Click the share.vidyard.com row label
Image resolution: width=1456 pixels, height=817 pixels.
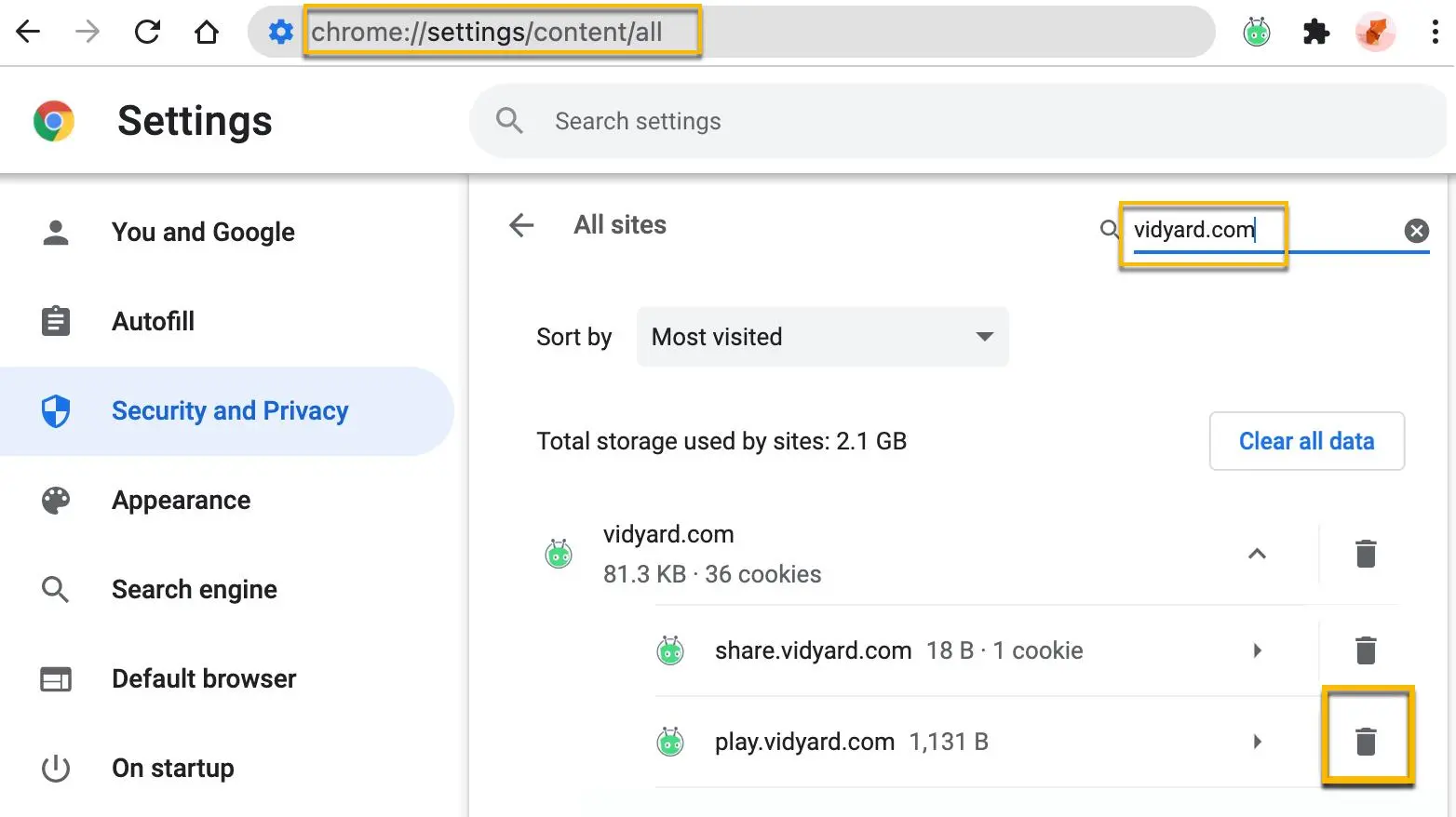pos(813,650)
